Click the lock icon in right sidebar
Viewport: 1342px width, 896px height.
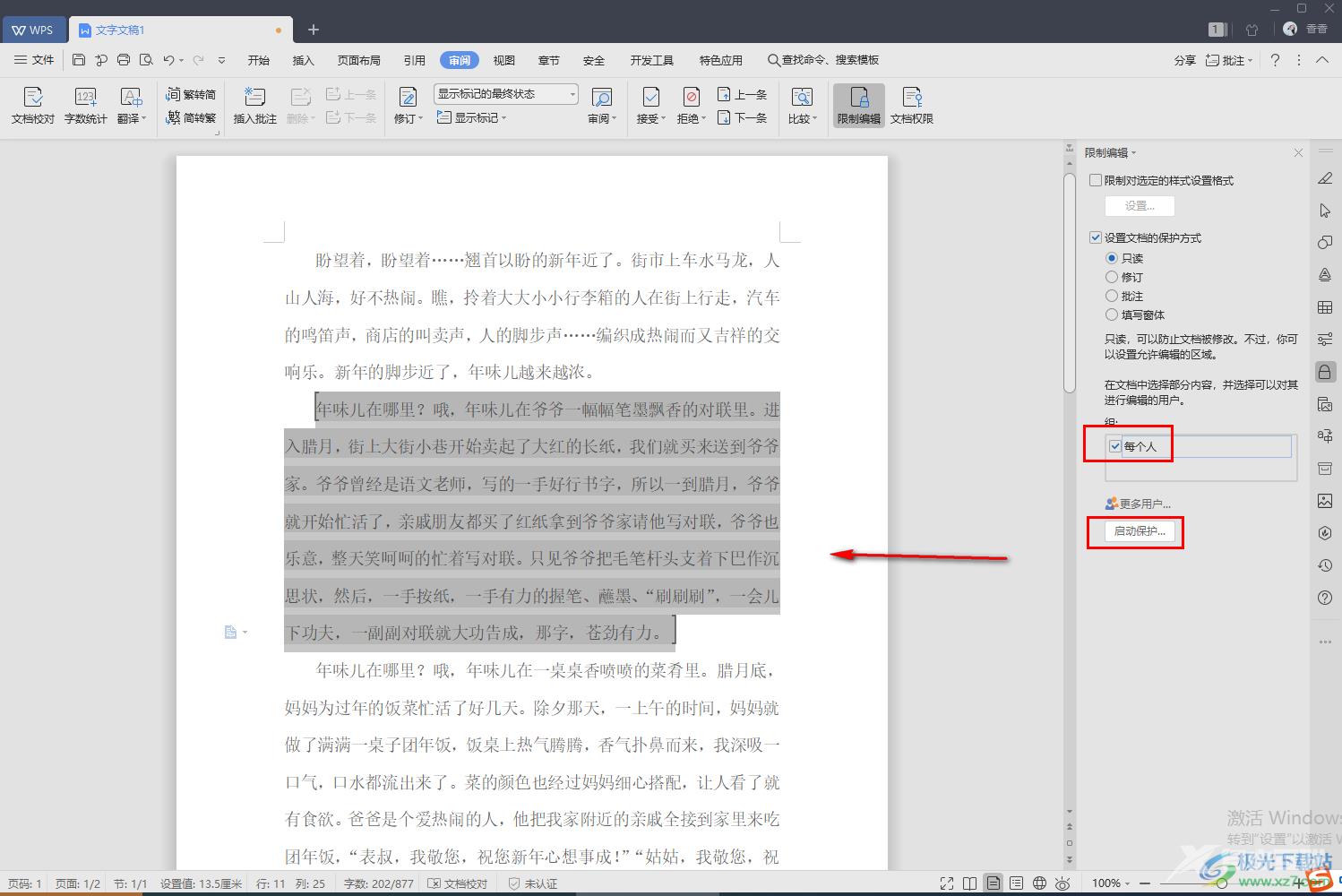(1325, 372)
